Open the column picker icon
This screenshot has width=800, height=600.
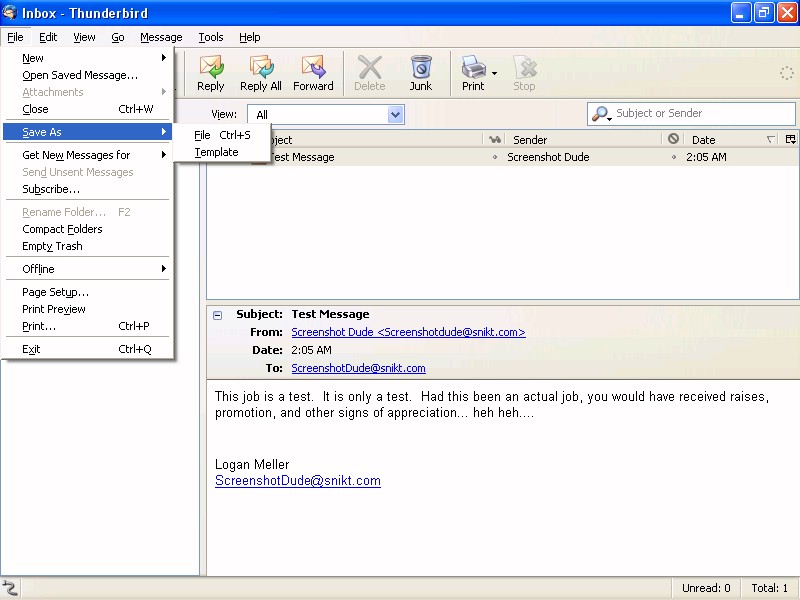(x=791, y=139)
